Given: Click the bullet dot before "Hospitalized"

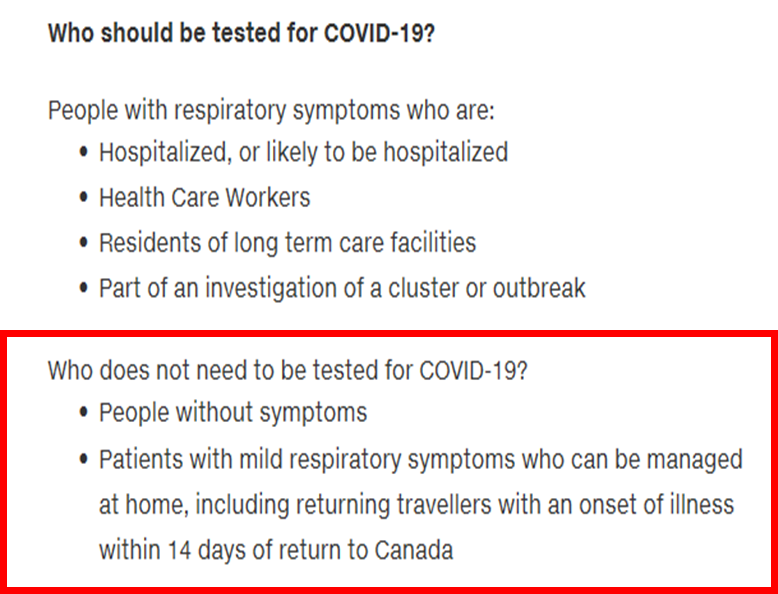Looking at the screenshot, I should [x=84, y=152].
